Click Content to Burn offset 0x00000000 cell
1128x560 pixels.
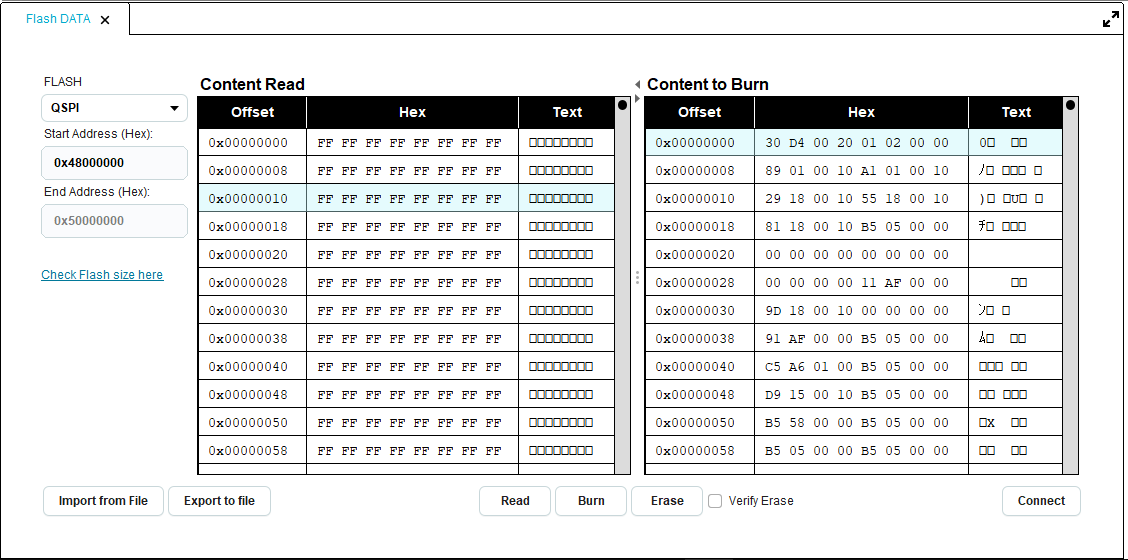pos(699,143)
